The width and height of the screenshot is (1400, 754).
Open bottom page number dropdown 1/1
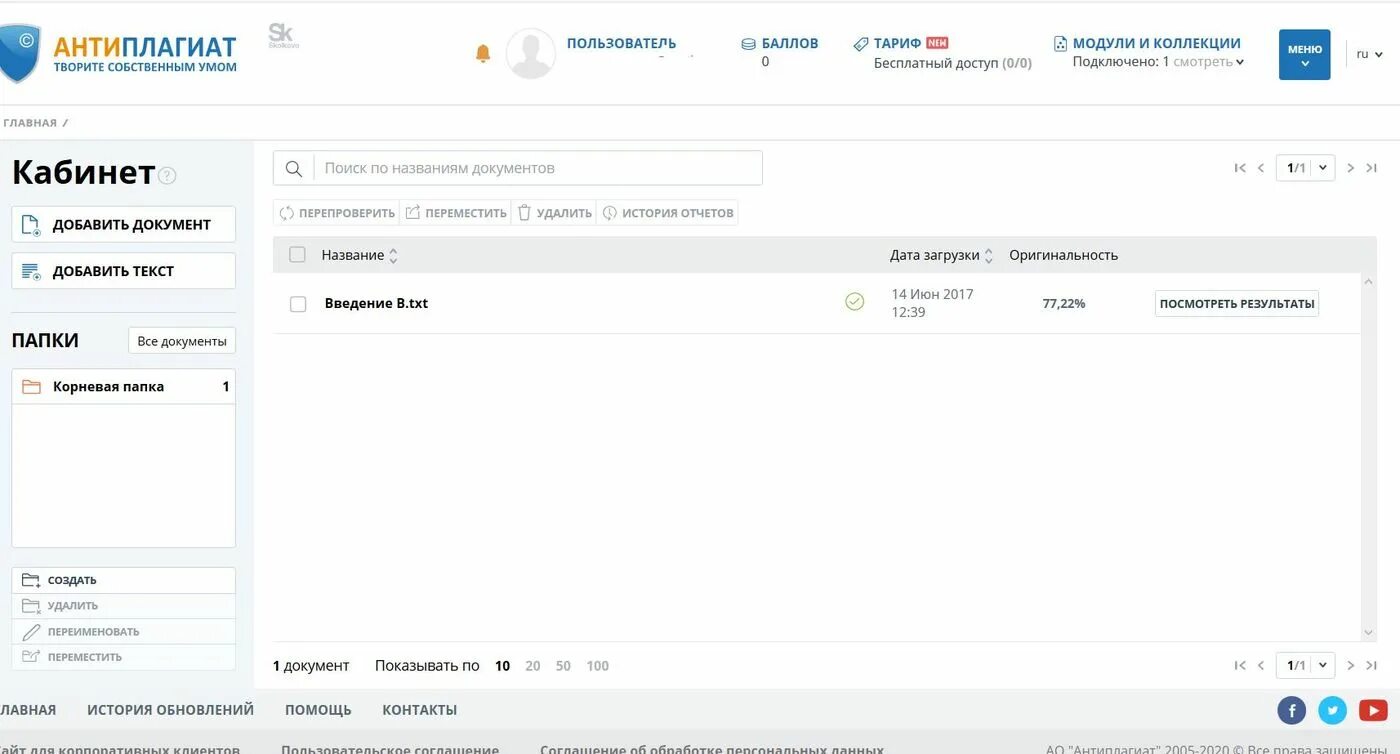(x=1305, y=665)
